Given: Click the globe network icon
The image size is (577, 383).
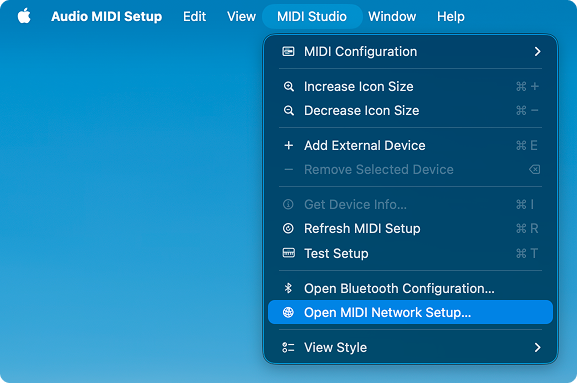Looking at the screenshot, I should pos(288,312).
